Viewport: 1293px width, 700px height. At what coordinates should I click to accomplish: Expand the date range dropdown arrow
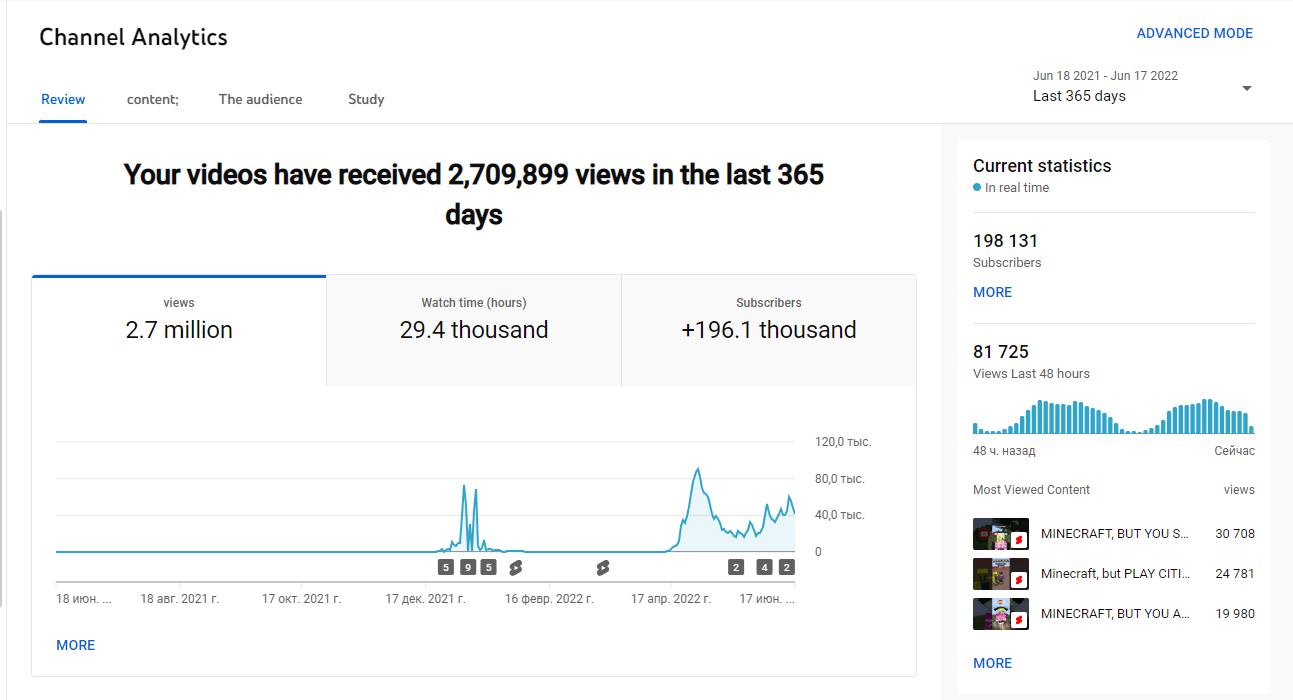pyautogui.click(x=1247, y=88)
